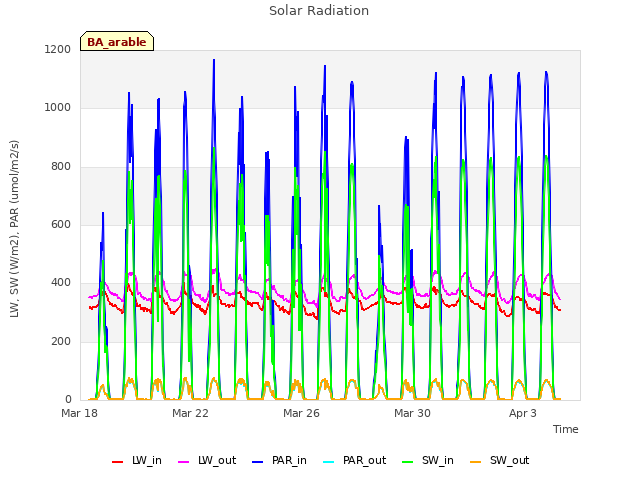Toggle the SW_in legend entry
The width and height of the screenshot is (640, 480).
pos(428,461)
